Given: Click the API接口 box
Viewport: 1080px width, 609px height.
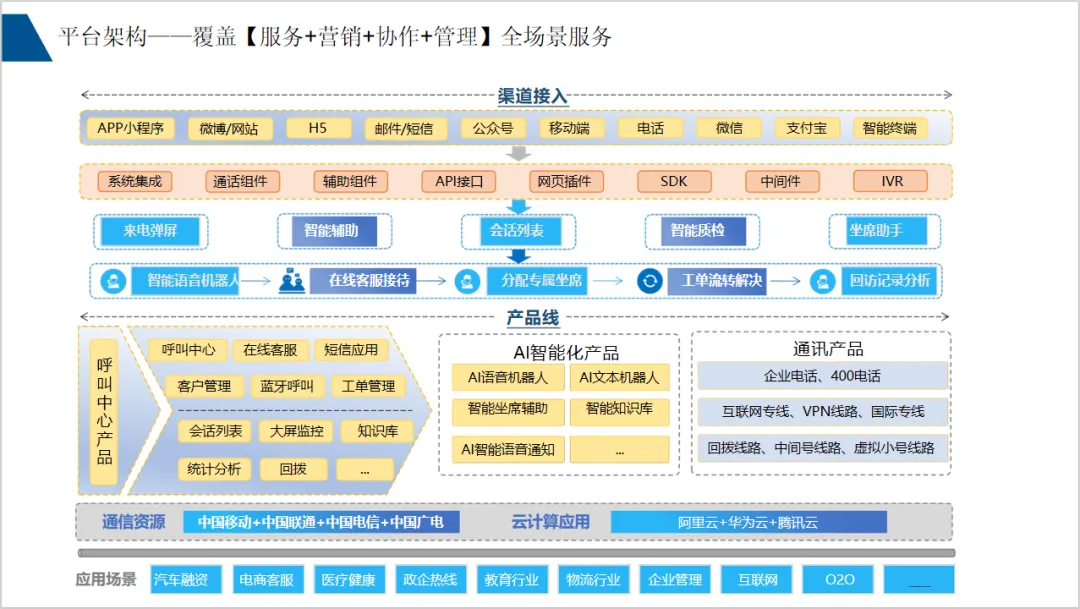Looking at the screenshot, I should pos(459,182).
